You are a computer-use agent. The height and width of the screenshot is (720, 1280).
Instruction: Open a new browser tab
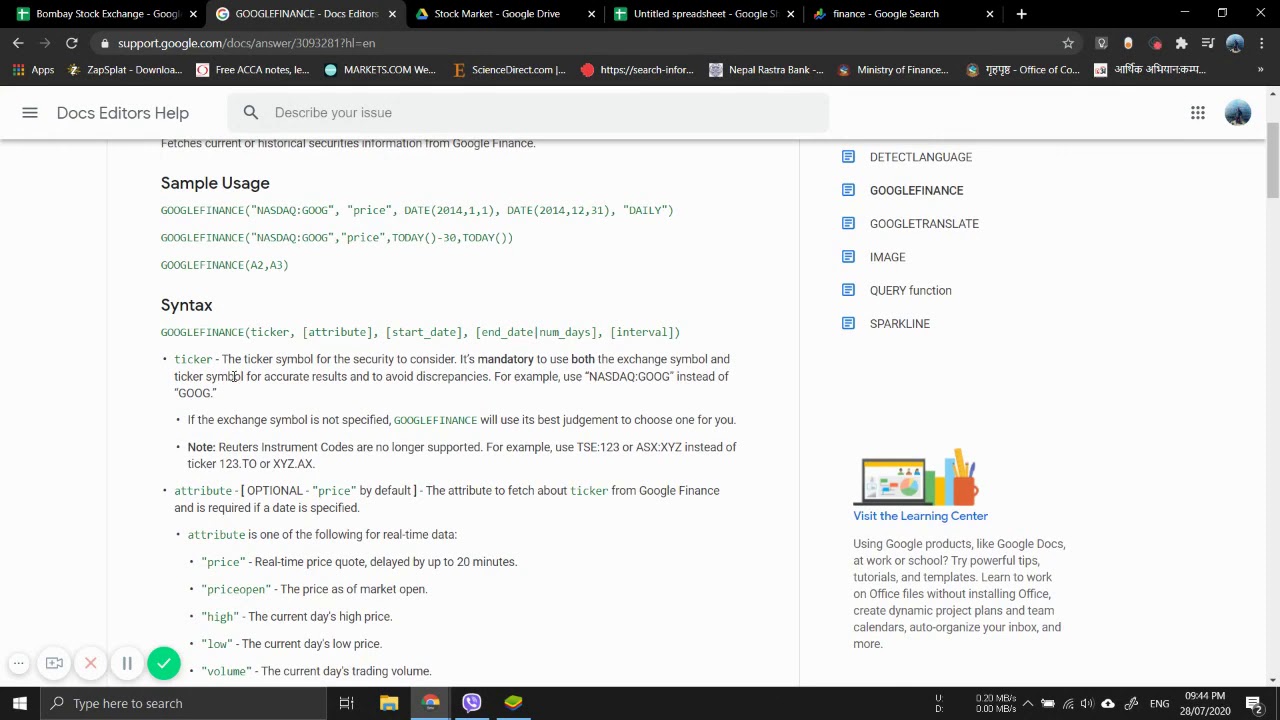pyautogui.click(x=1021, y=14)
